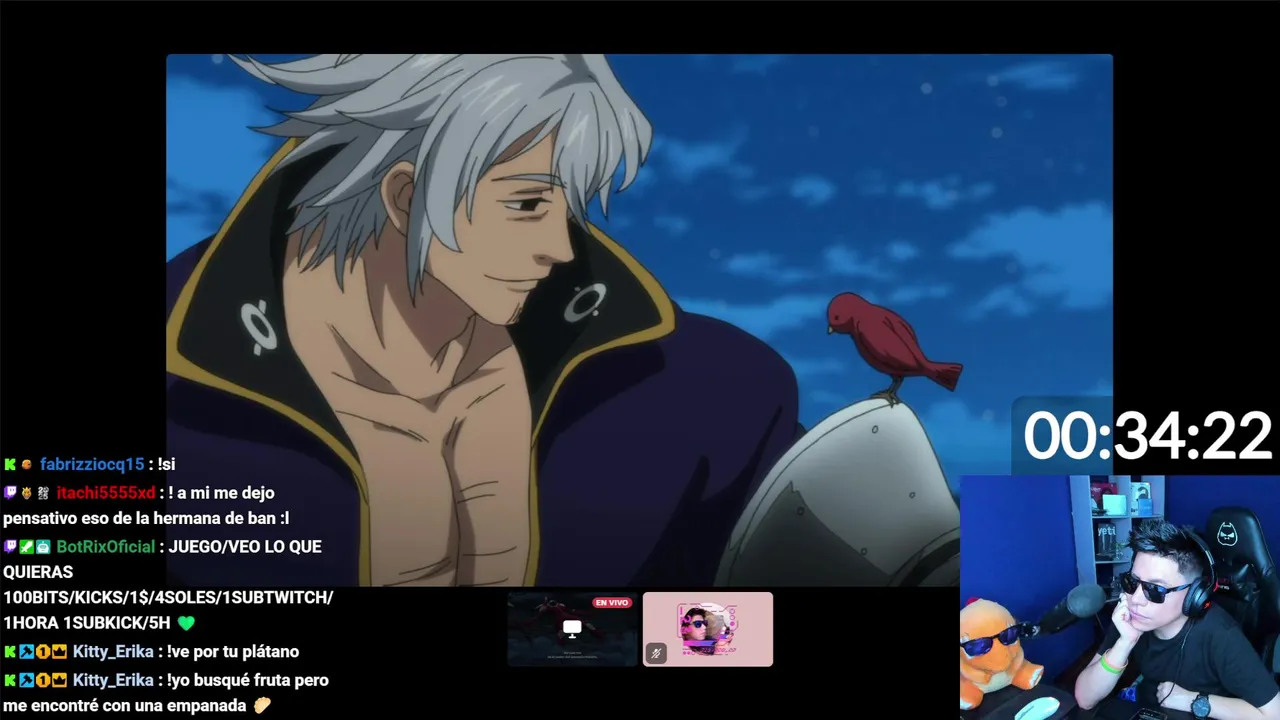Click chat text "!ve por tu plátano"
The image size is (1280, 720).
(x=233, y=651)
